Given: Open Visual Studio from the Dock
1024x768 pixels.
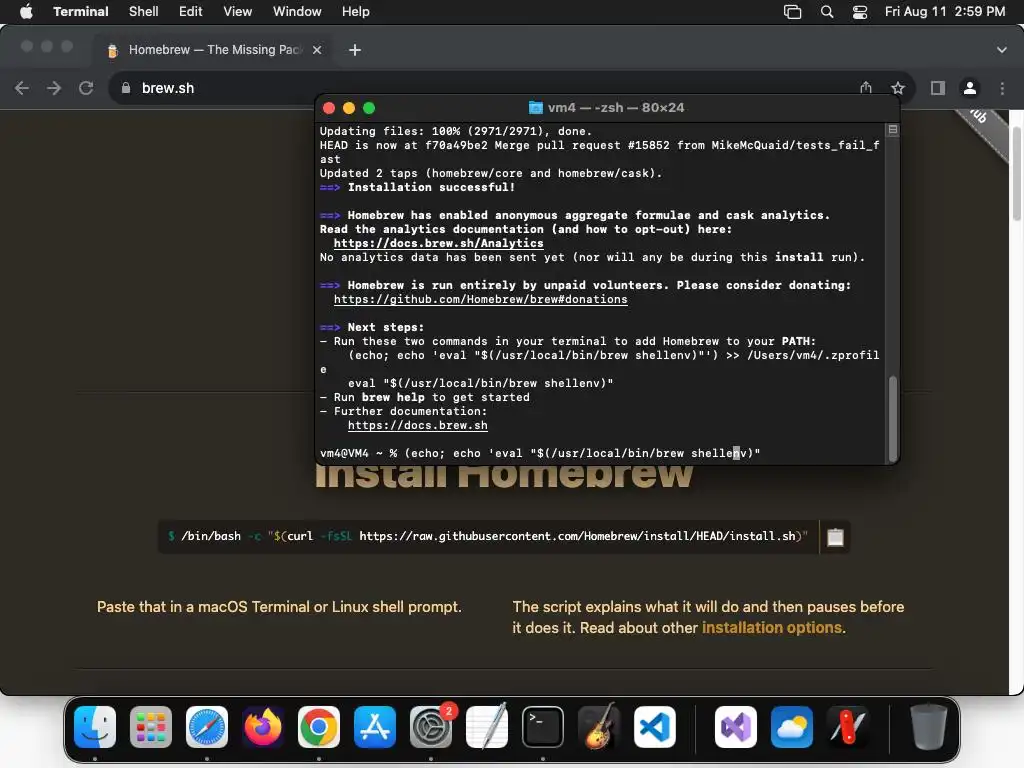Looking at the screenshot, I should click(736, 727).
